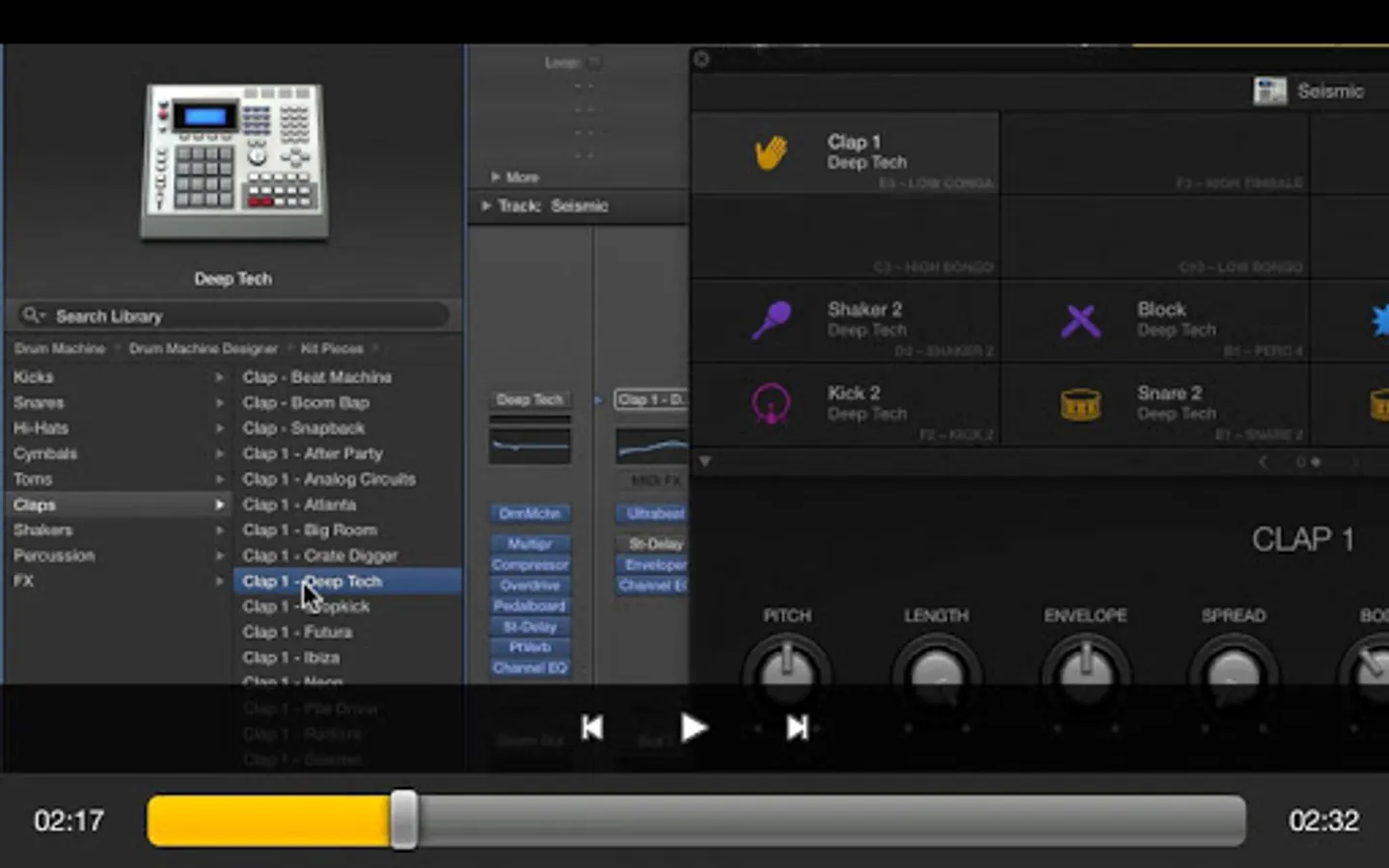Click the Clap 1 - D... channel setting button
1389x868 pixels.
(x=652, y=399)
